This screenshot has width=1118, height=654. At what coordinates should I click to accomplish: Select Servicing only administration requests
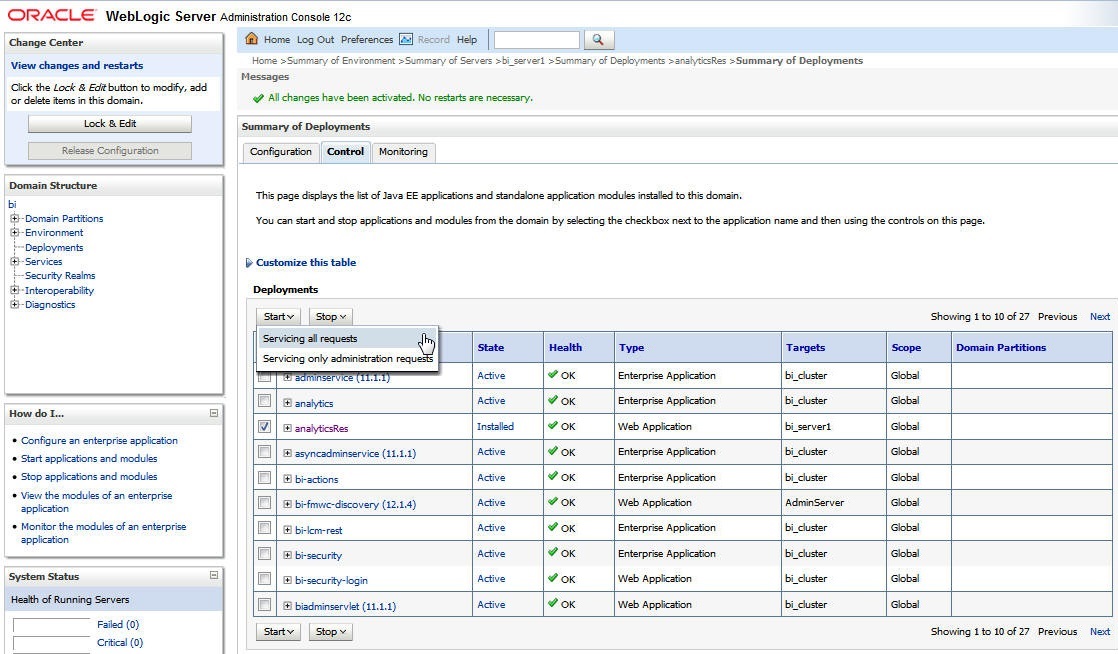click(347, 359)
